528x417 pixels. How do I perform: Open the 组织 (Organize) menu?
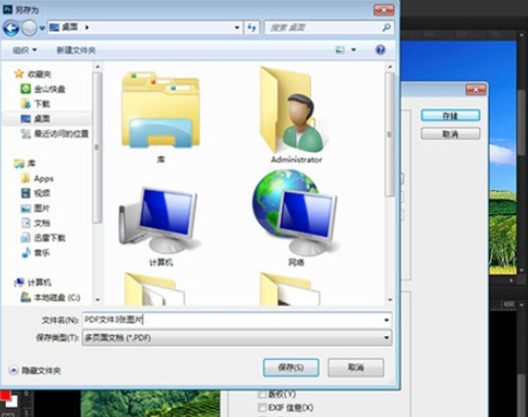tap(24, 50)
